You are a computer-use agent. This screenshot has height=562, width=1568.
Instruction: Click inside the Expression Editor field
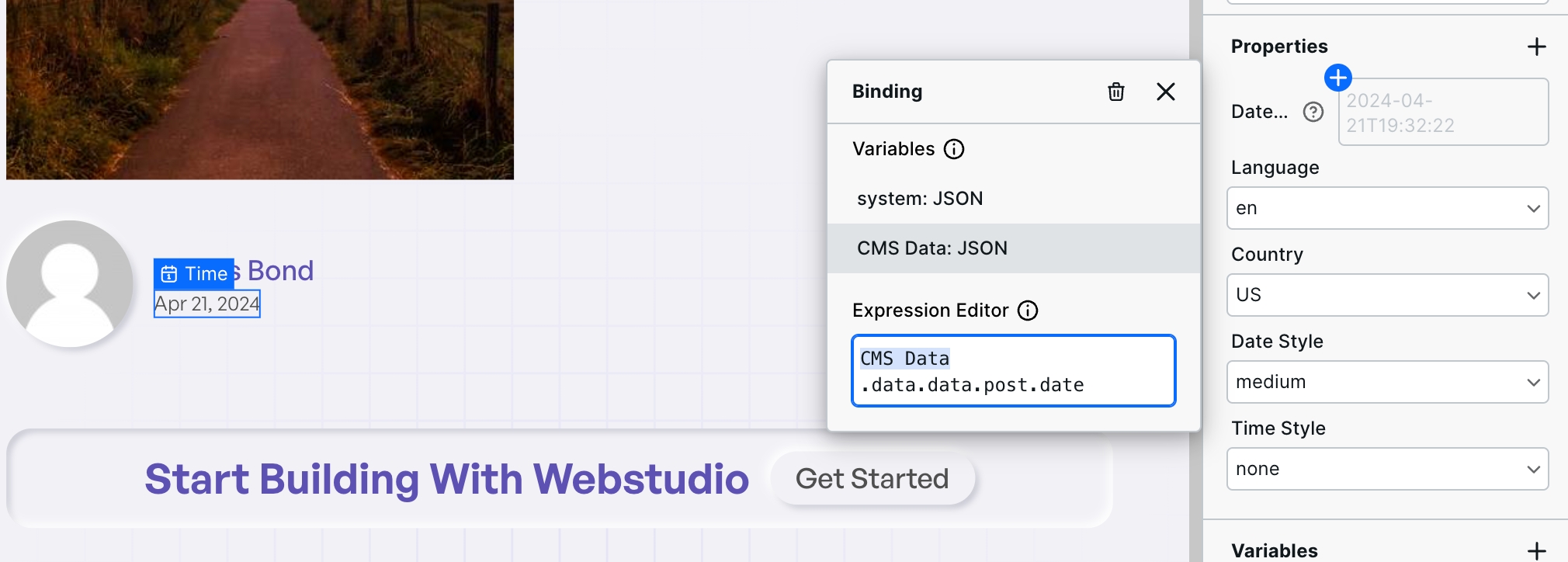pos(1014,371)
